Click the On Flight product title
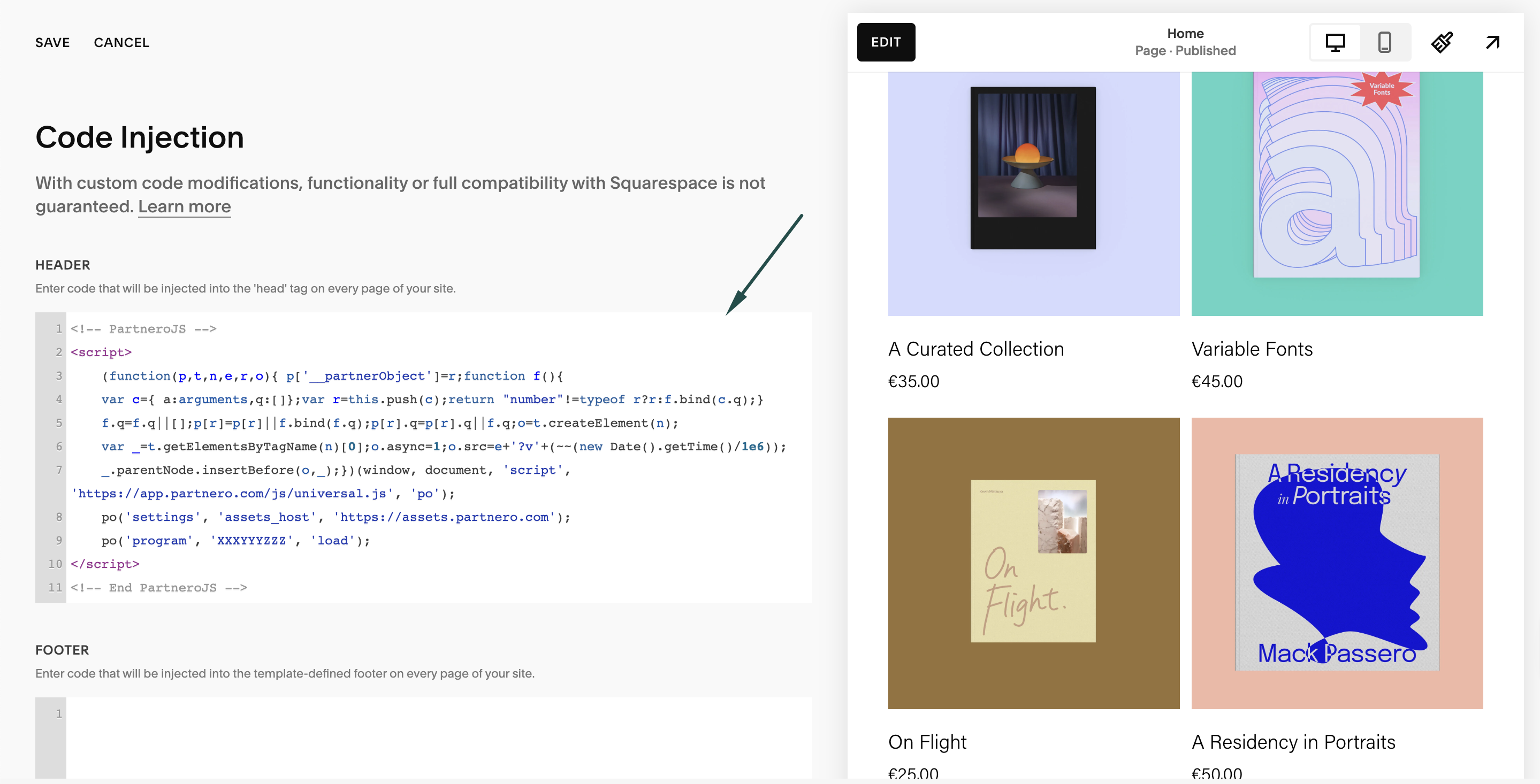Viewport: 1540px width, 784px height. pyautogui.click(x=927, y=742)
